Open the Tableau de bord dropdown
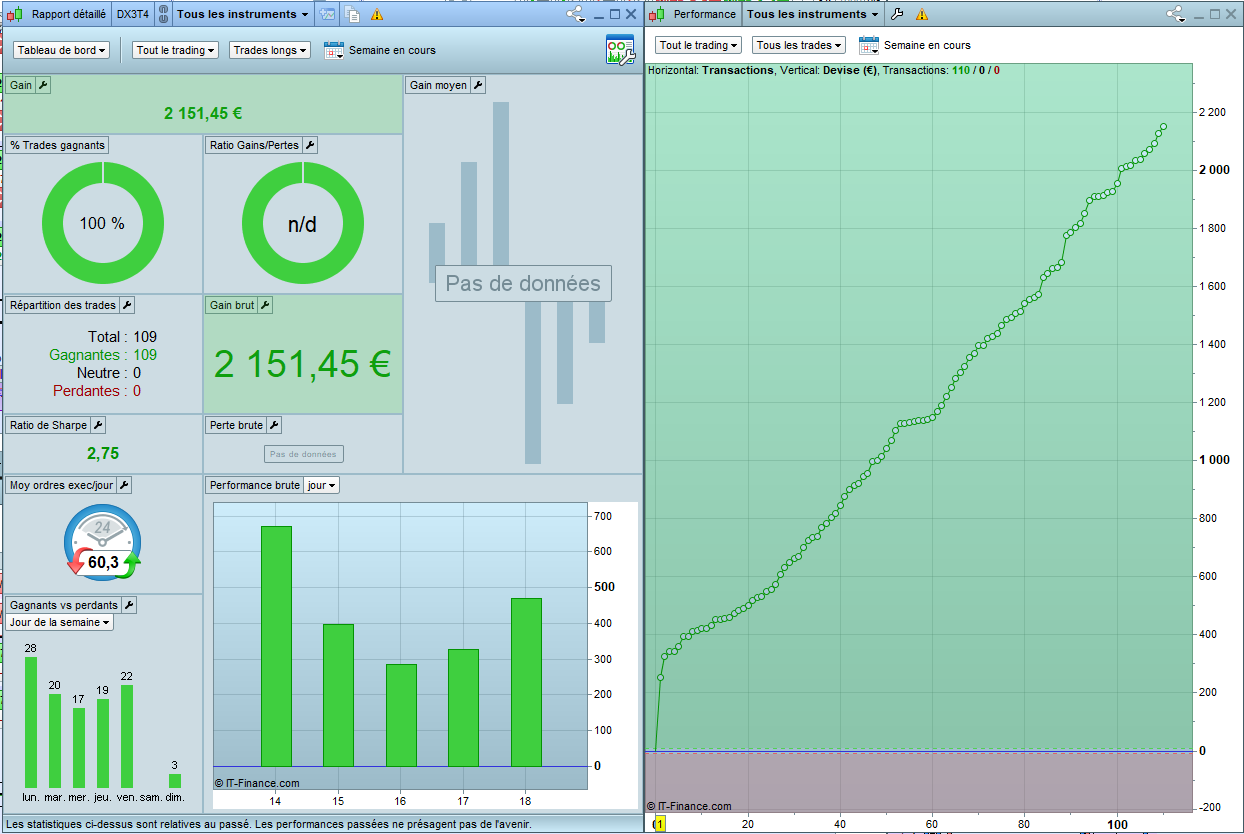Image resolution: width=1244 pixels, height=834 pixels. (61, 50)
